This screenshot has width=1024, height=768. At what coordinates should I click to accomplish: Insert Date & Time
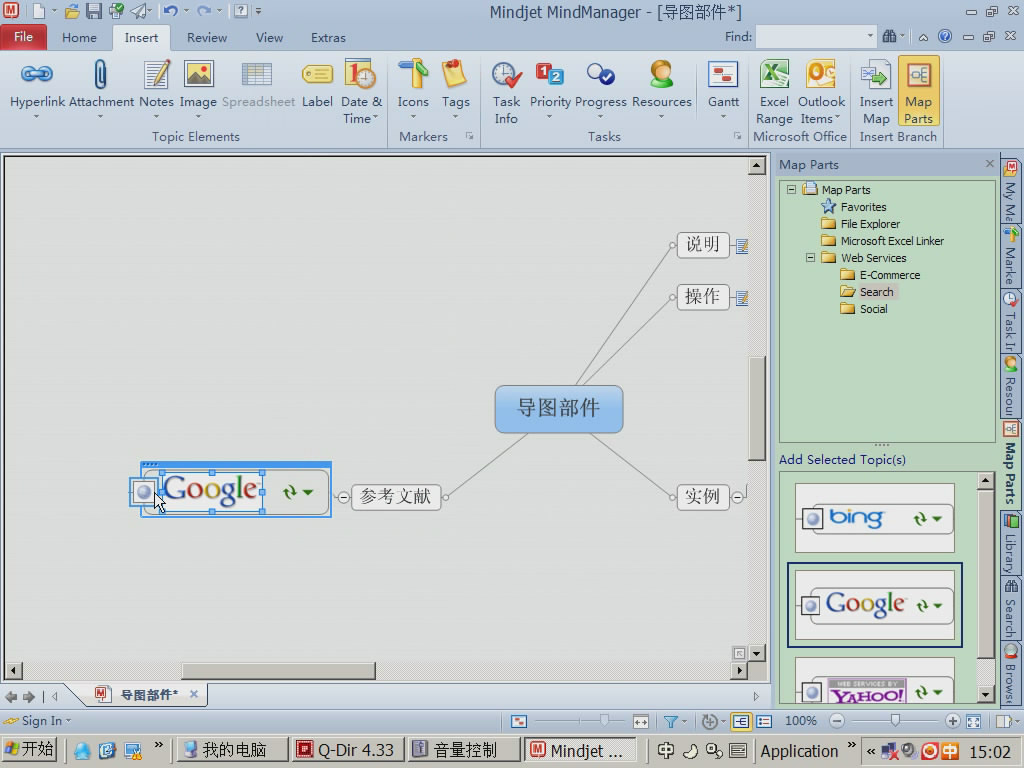pyautogui.click(x=360, y=91)
